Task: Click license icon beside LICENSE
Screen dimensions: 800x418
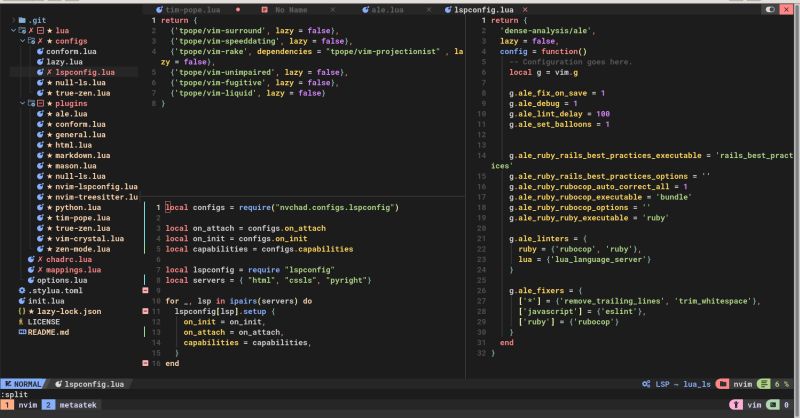Action: click(21, 322)
